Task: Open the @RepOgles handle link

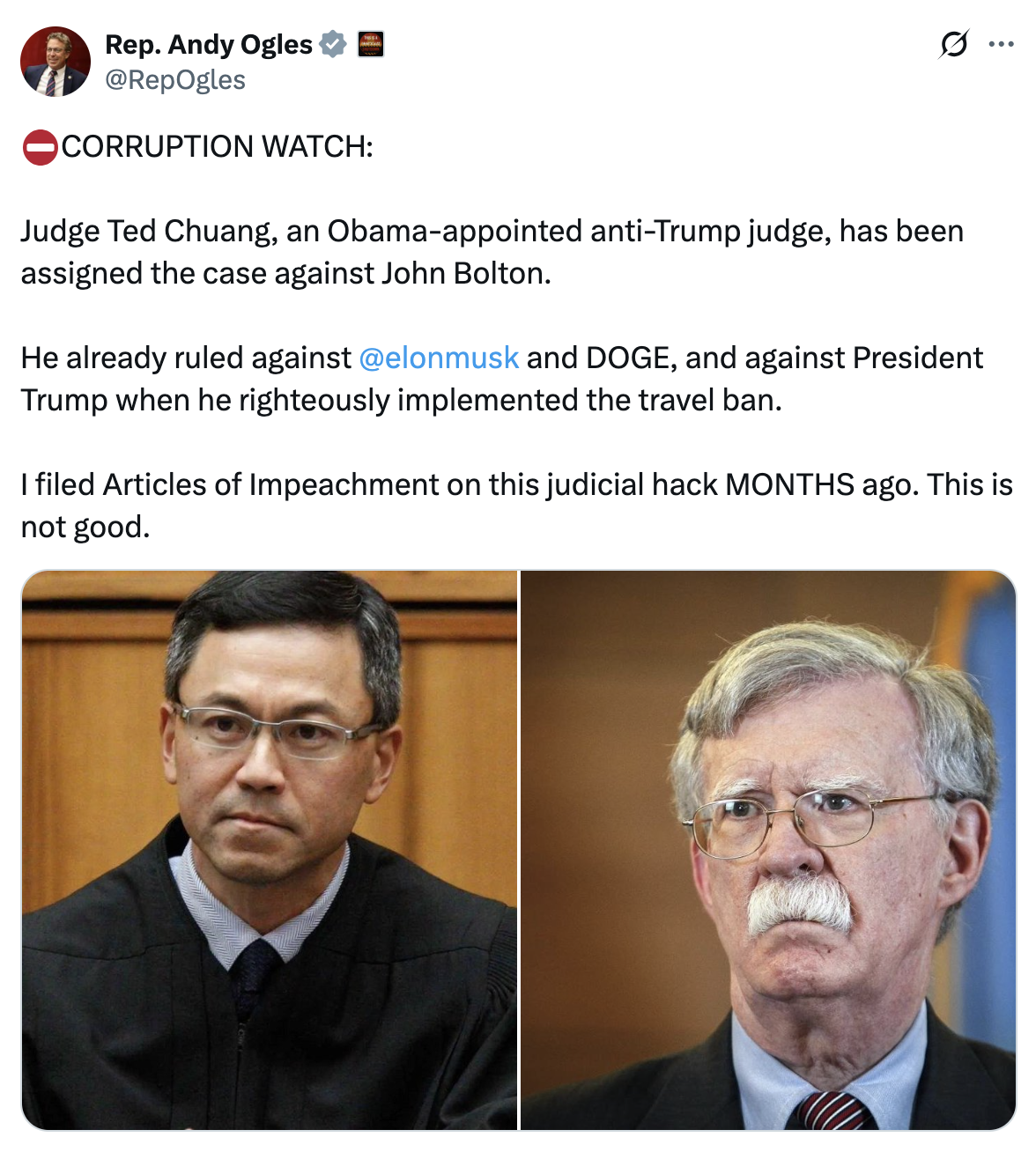Action: point(175,80)
